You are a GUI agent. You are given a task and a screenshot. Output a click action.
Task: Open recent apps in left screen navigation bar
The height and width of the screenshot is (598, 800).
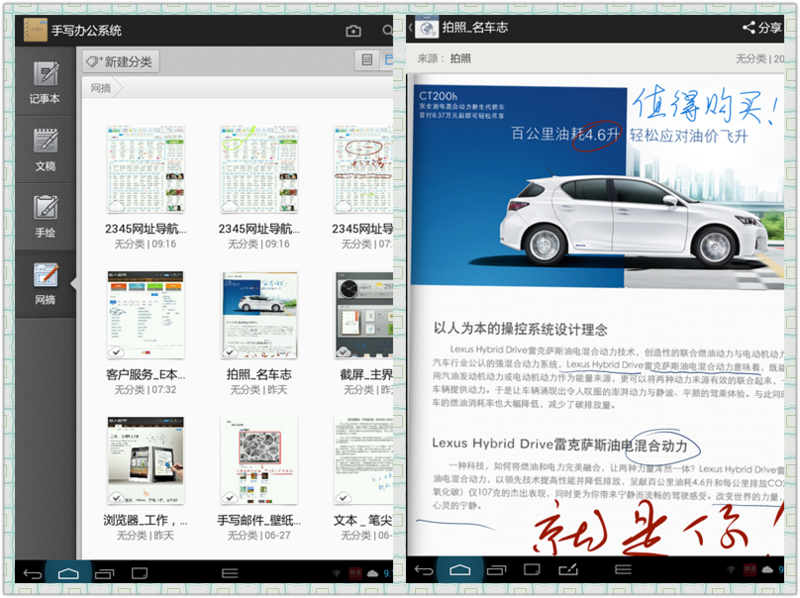point(105,574)
